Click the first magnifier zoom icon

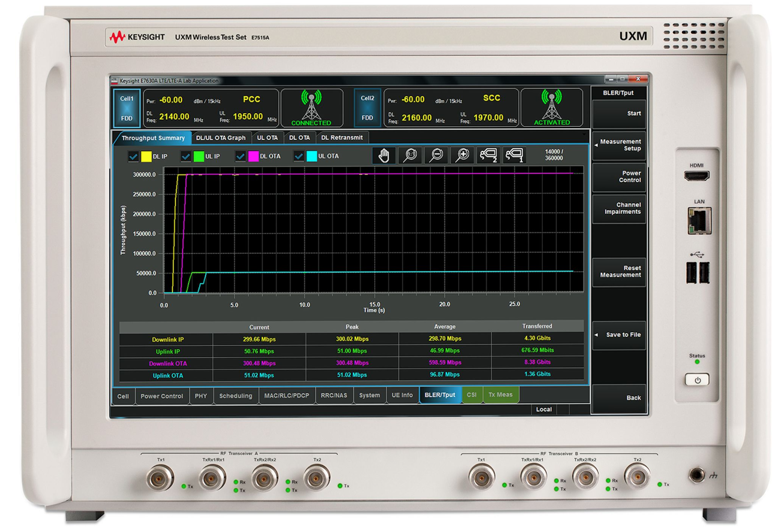click(x=410, y=155)
